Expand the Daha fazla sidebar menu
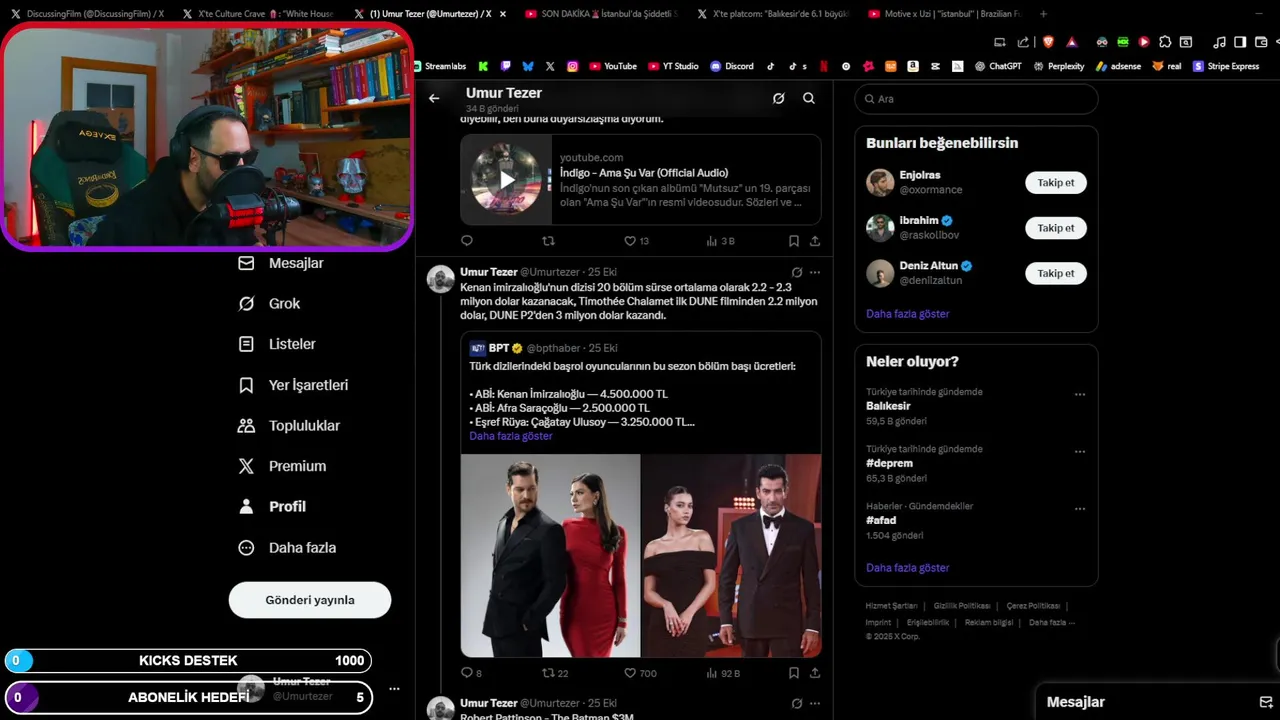The width and height of the screenshot is (1280, 720). coord(286,547)
